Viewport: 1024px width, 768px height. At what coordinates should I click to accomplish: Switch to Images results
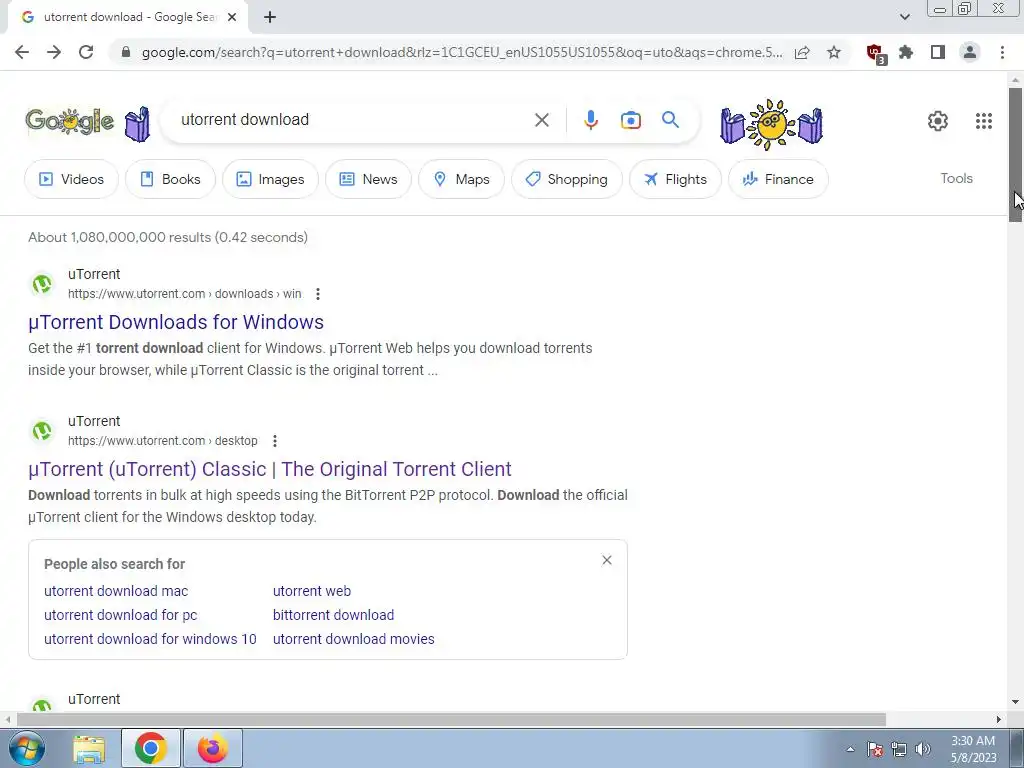270,179
